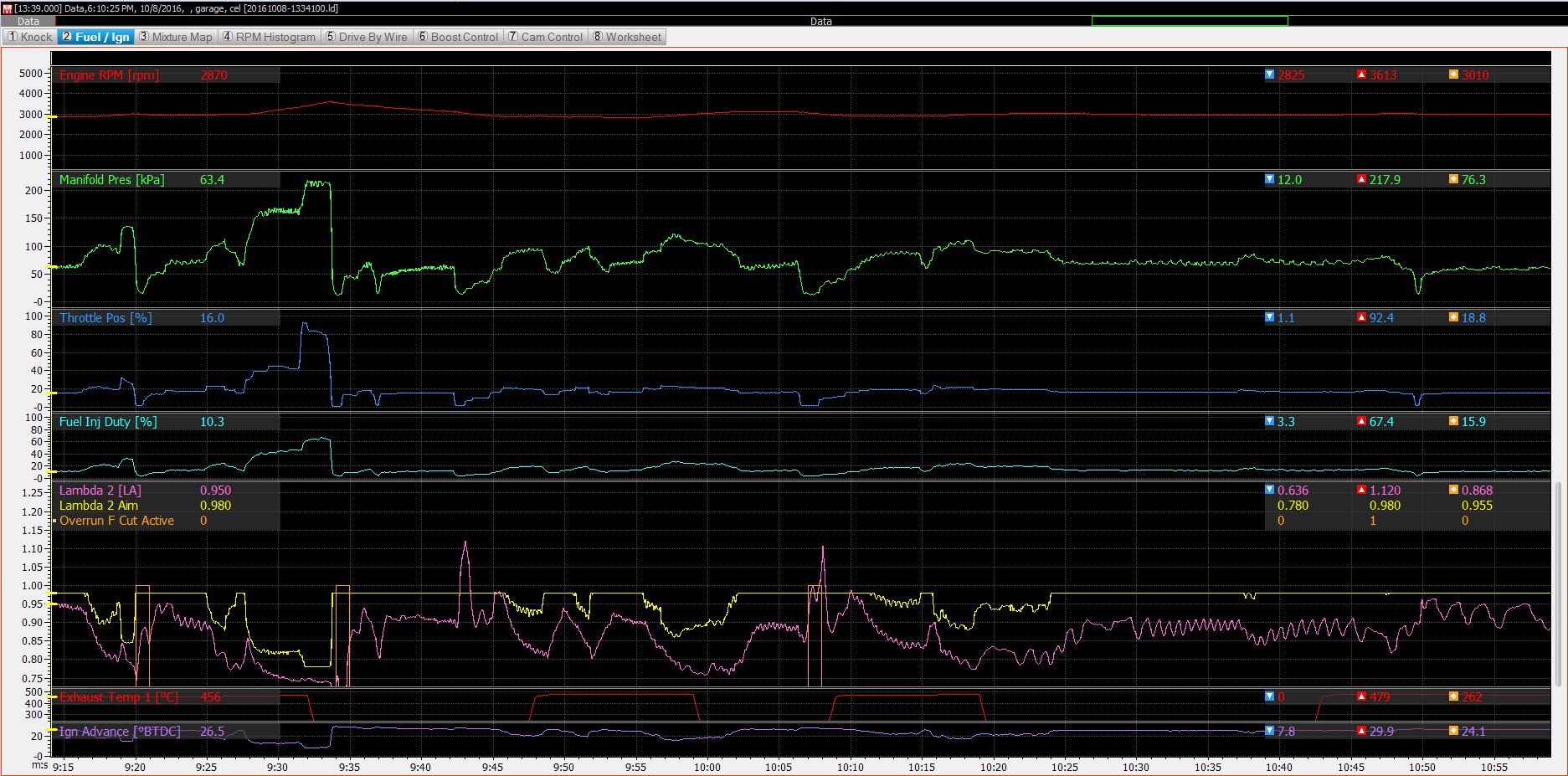Image resolution: width=1568 pixels, height=776 pixels.
Task: Click the Manifold Pres average icon
Action: [x=1453, y=179]
